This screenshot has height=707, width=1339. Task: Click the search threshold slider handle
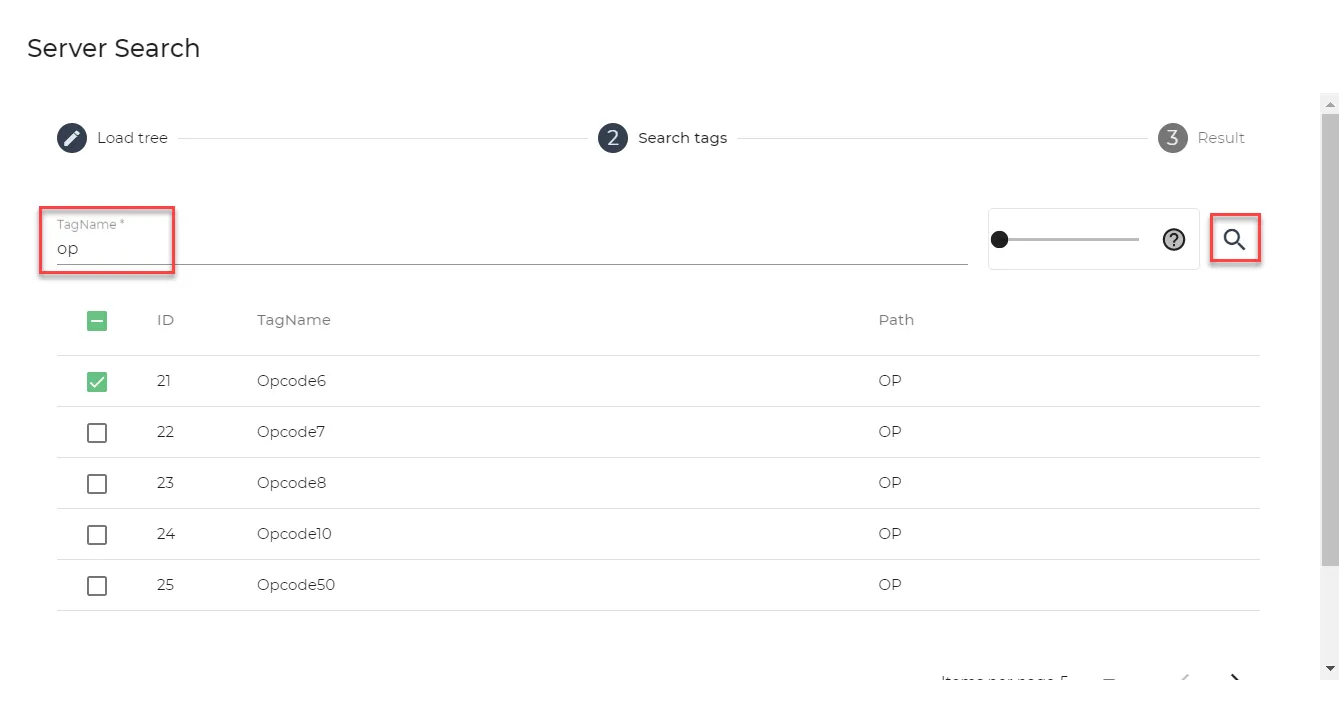pyautogui.click(x=999, y=239)
